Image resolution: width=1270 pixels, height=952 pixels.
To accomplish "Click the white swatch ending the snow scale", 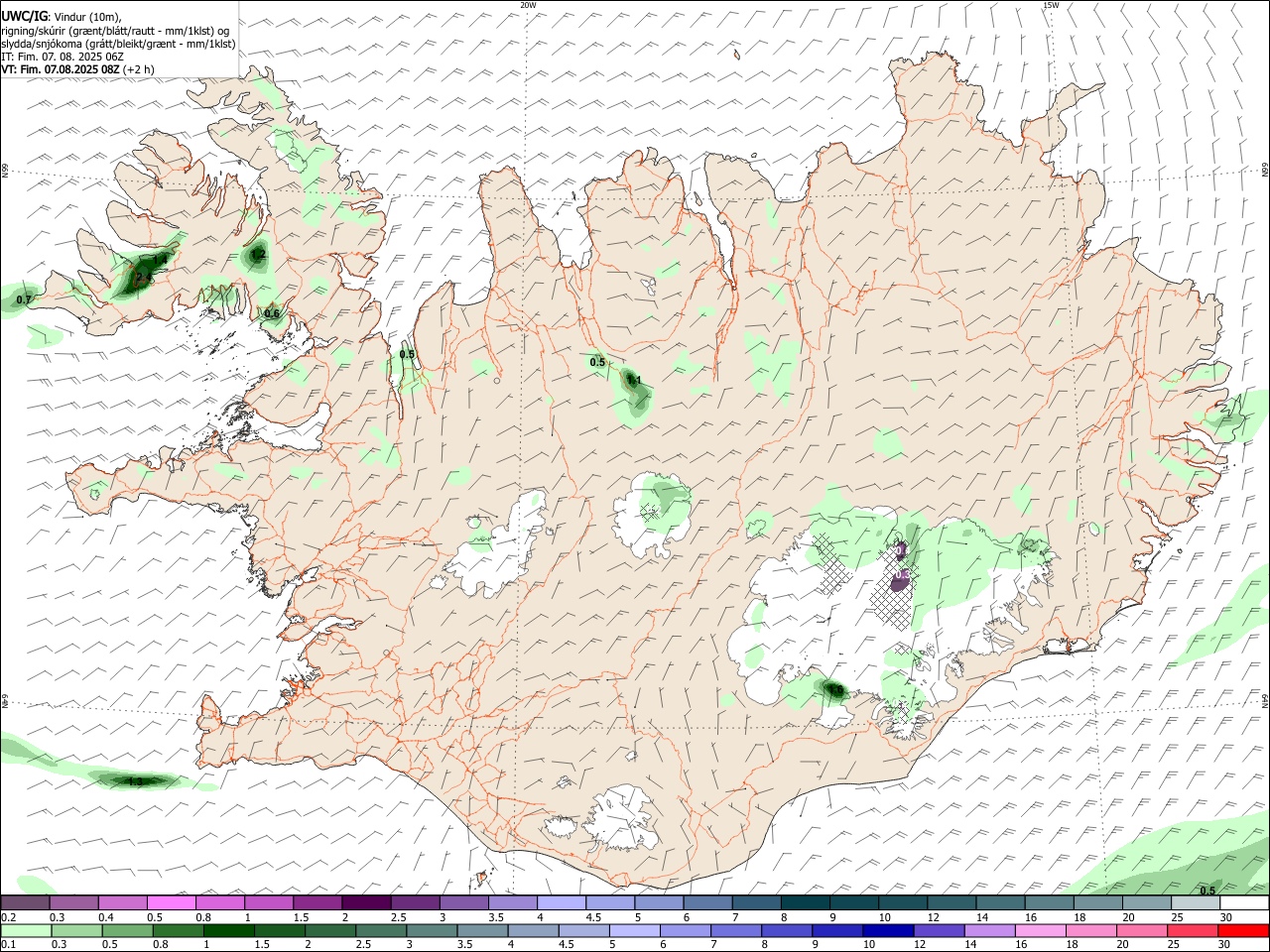I will [x=1244, y=903].
